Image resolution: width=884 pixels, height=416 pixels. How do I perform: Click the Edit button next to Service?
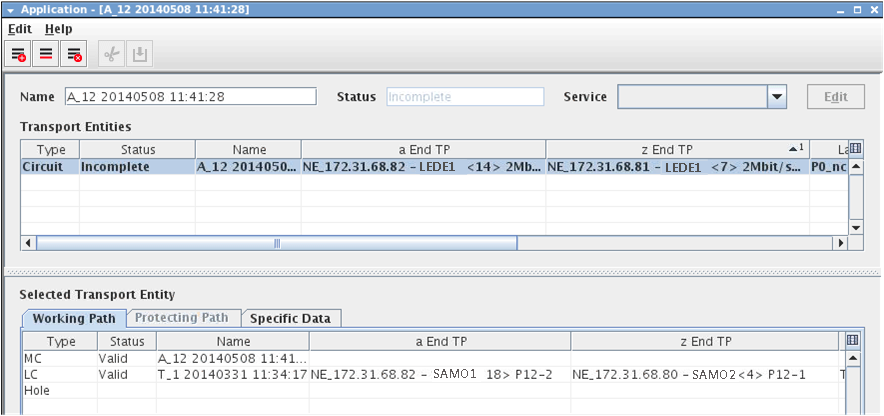[835, 97]
